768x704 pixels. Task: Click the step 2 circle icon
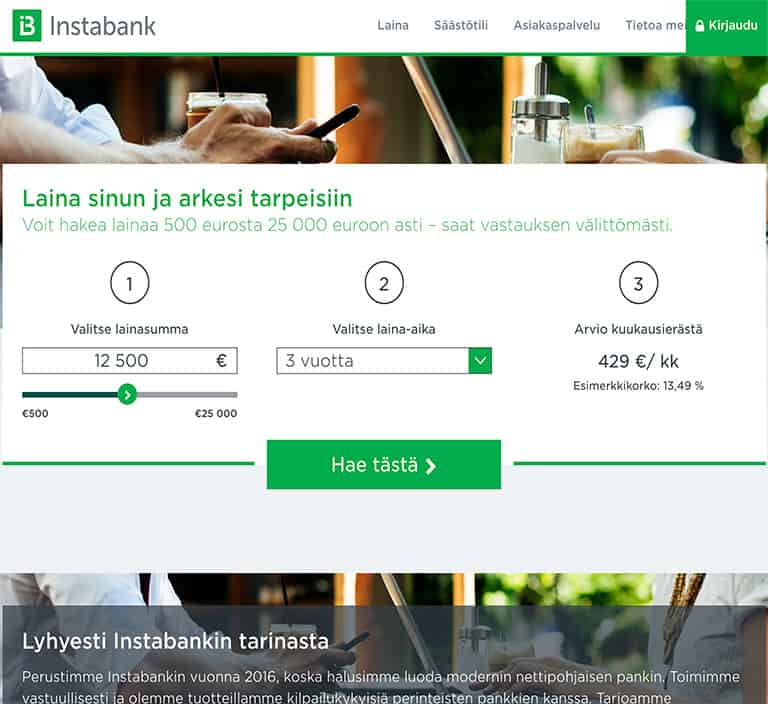384,283
